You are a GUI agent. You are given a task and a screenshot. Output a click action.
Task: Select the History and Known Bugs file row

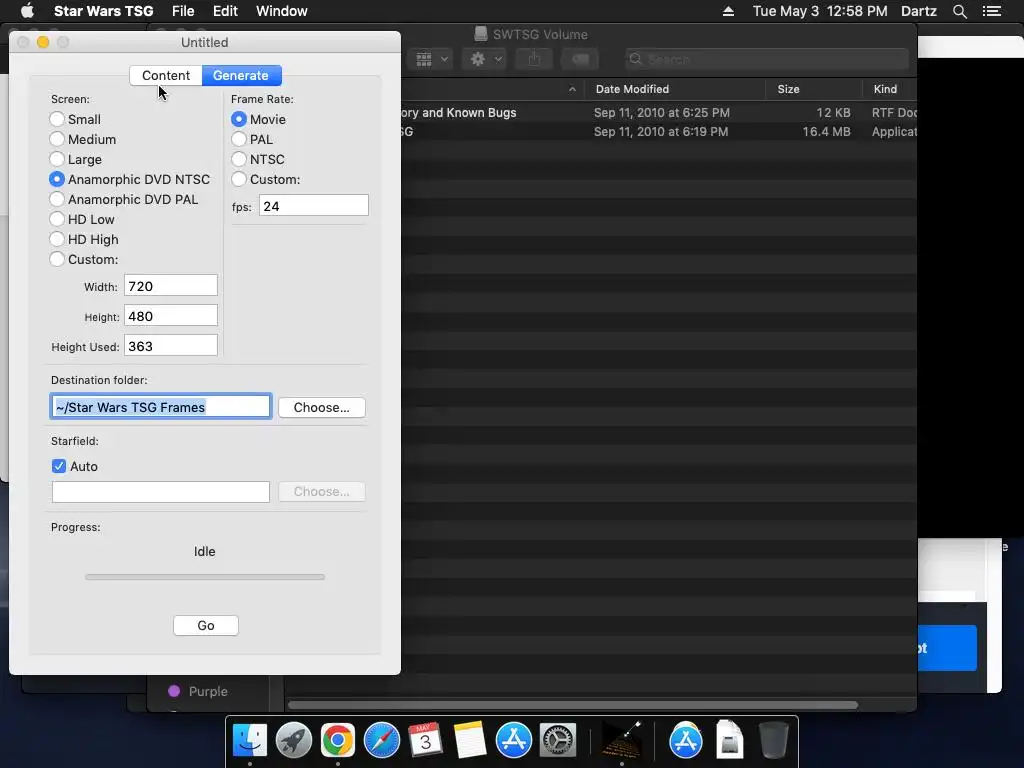click(658, 112)
